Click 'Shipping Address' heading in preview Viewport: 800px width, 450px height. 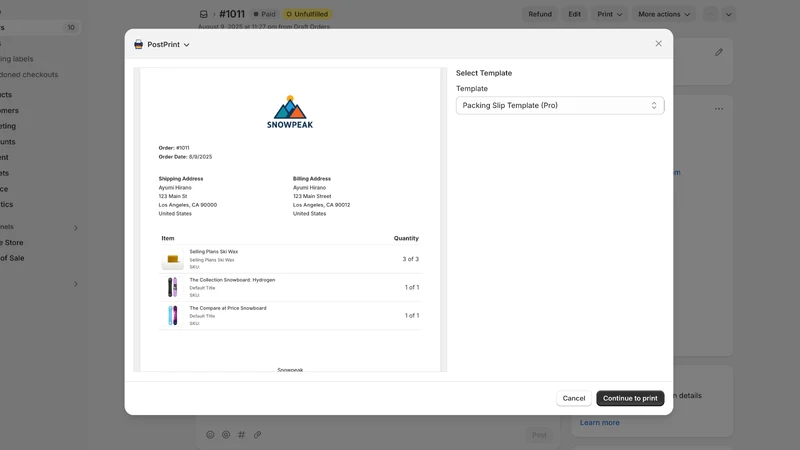[181, 179]
